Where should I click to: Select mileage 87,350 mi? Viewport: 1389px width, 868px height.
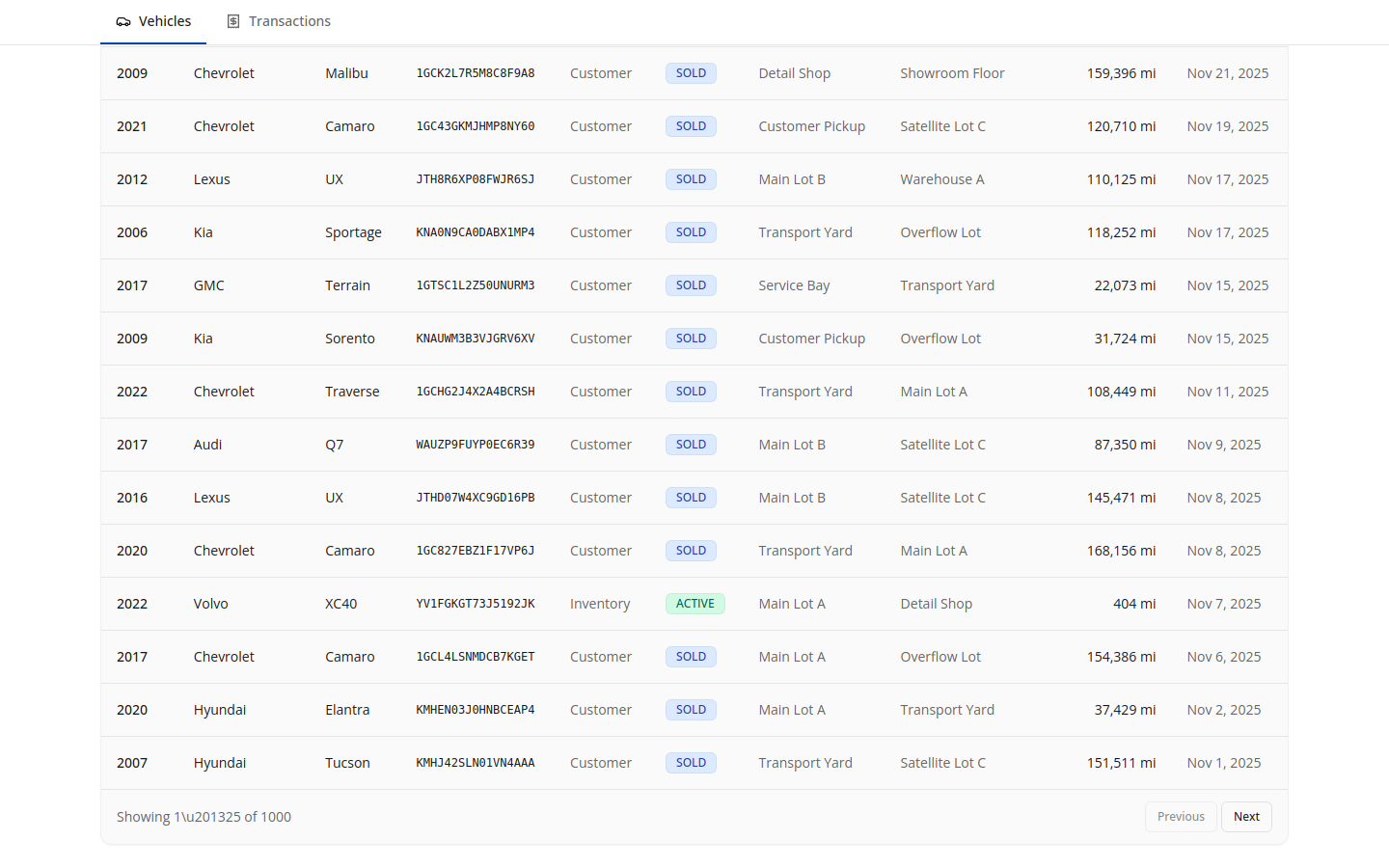click(x=1125, y=445)
